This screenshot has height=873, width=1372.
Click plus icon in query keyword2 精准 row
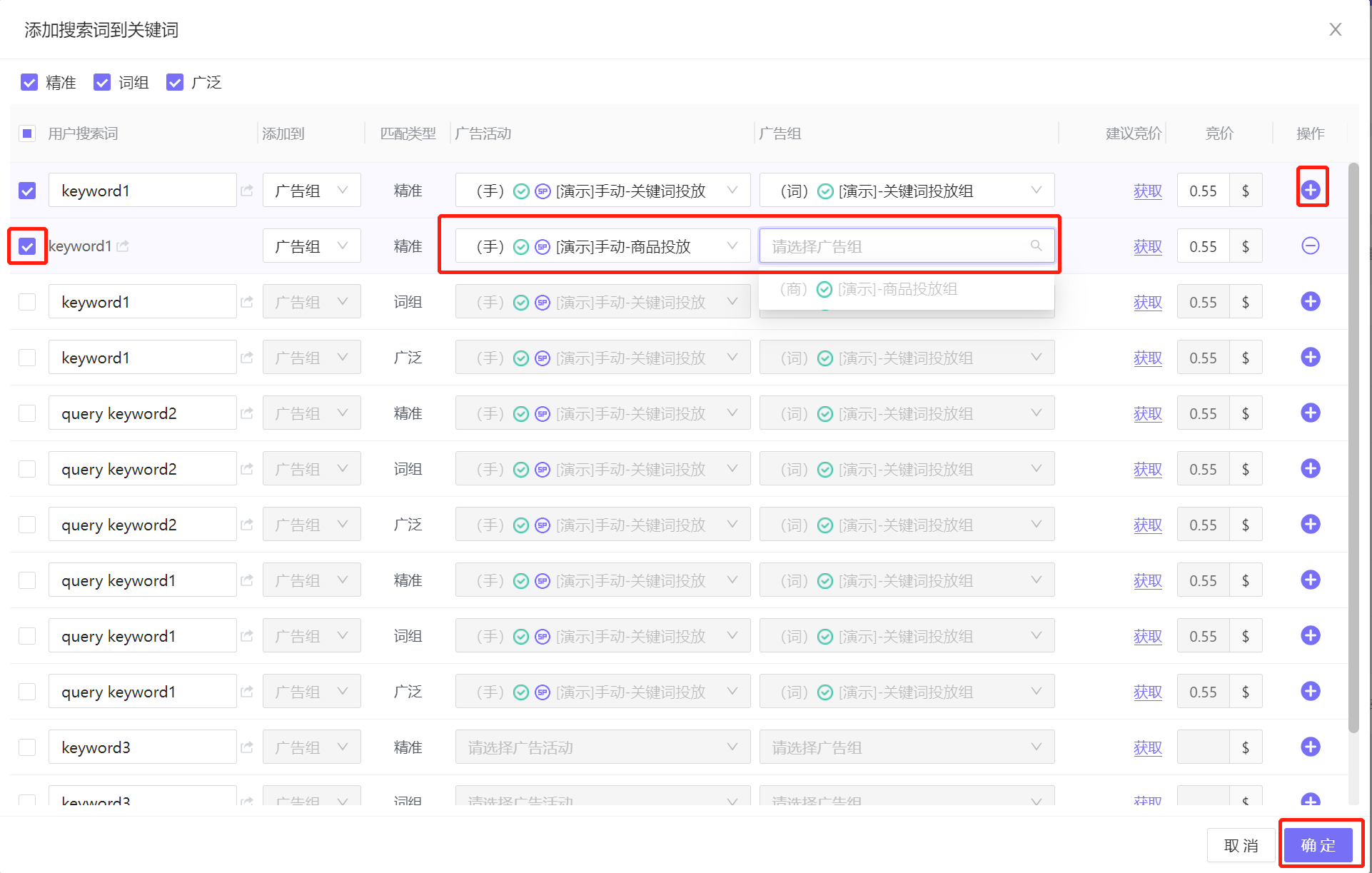click(1311, 413)
